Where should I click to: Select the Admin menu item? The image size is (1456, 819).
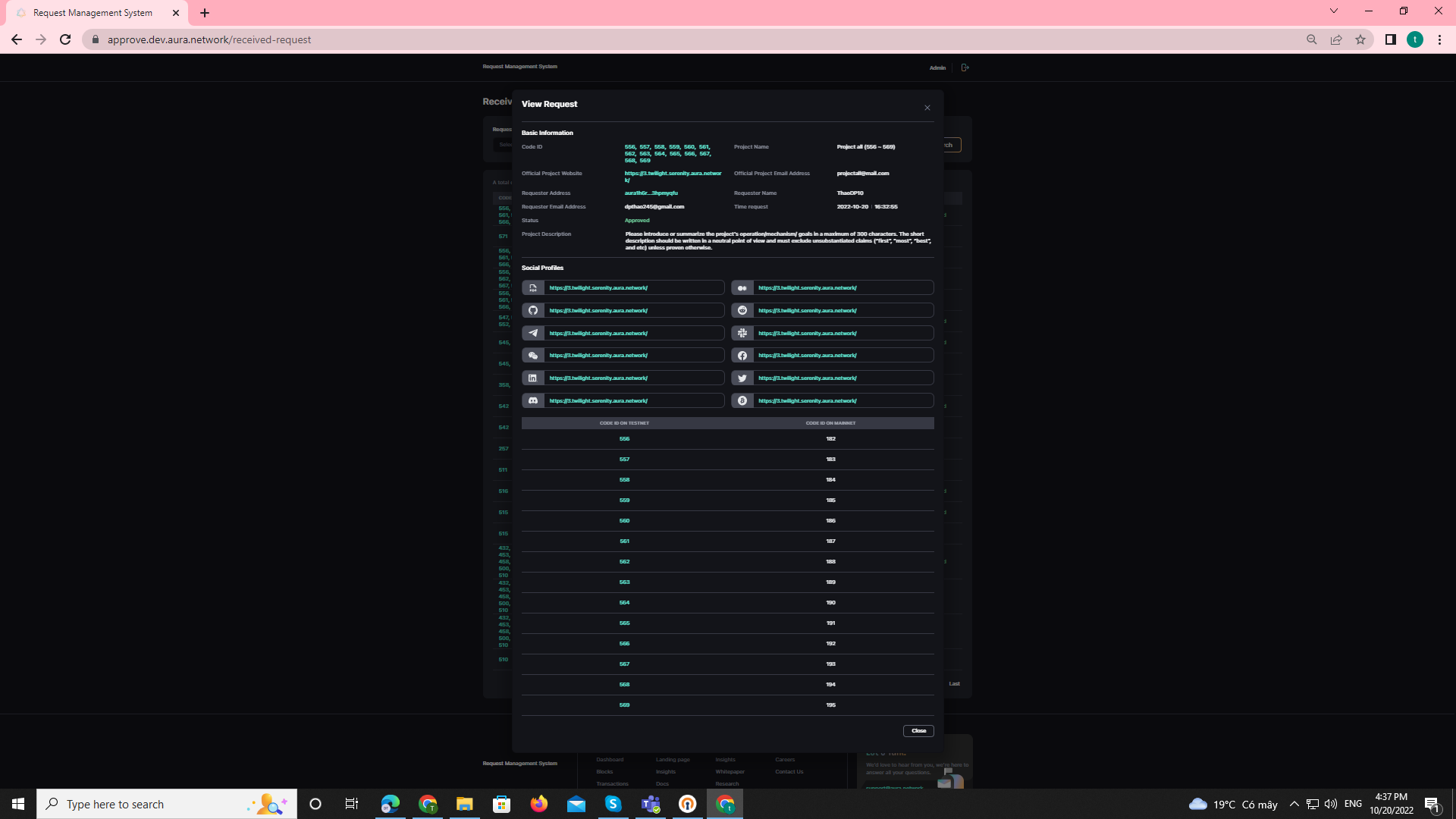pyautogui.click(x=937, y=67)
